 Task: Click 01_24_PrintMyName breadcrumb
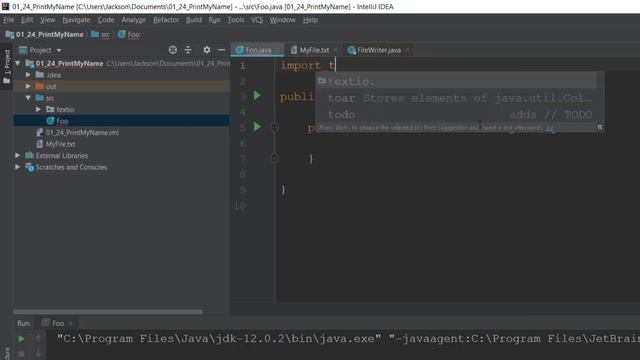(45, 35)
